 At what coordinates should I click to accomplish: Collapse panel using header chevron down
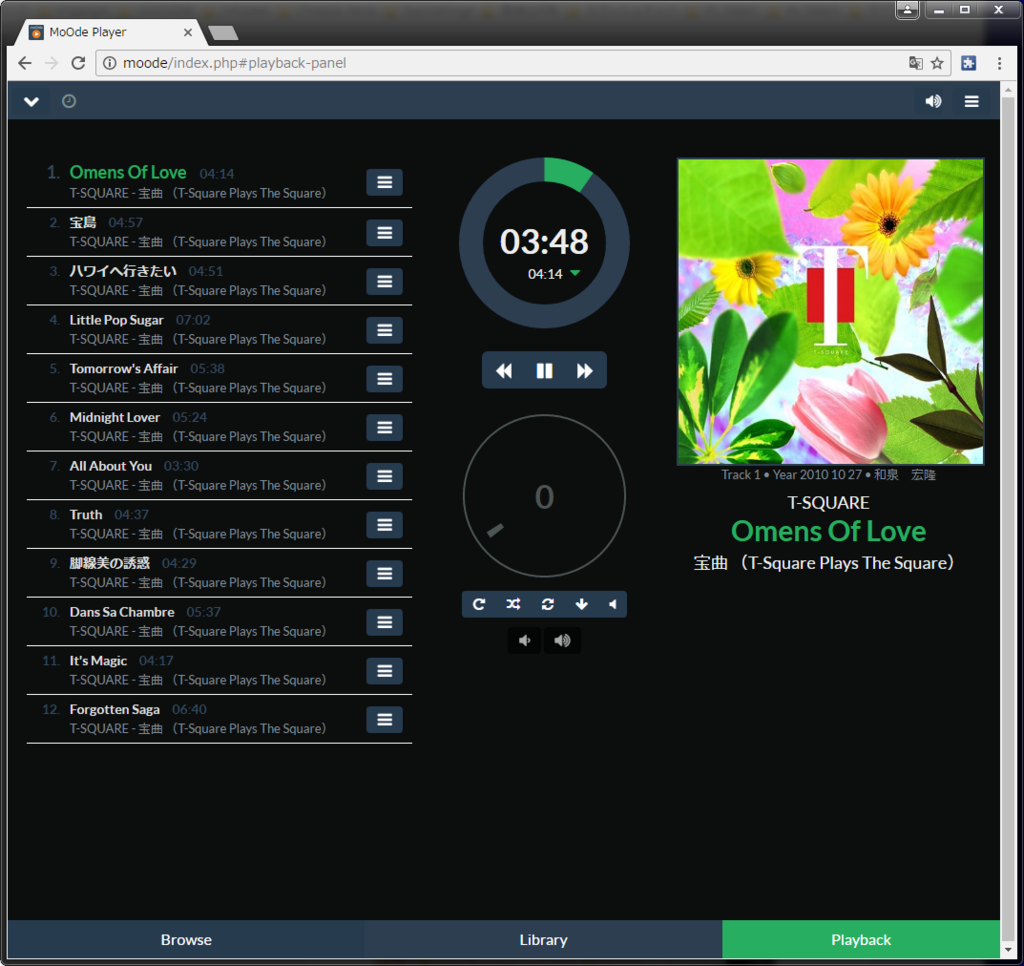[x=31, y=101]
